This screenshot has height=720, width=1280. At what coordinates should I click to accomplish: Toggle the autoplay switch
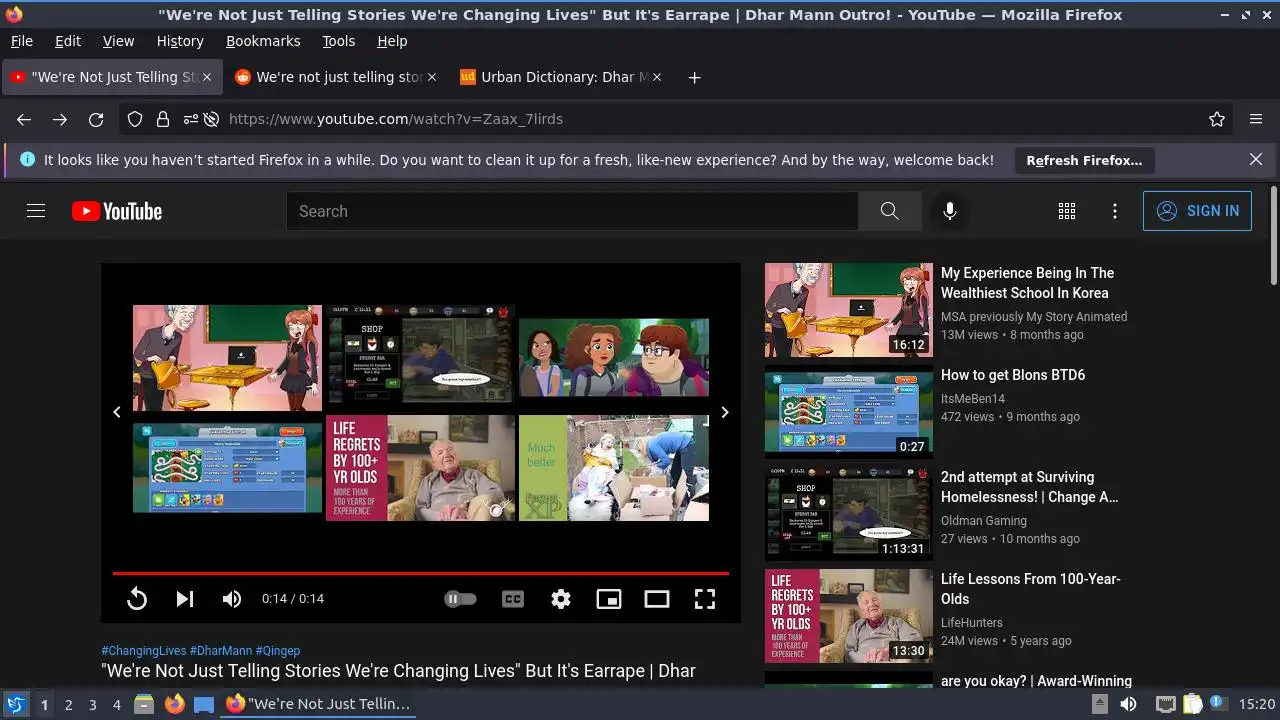[460, 599]
